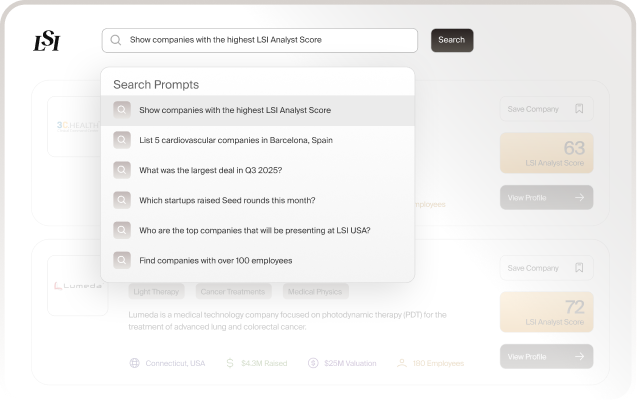637x405 pixels.
Task: Click search icon beside highest LSI Analyst Score prompt
Action: pos(122,110)
